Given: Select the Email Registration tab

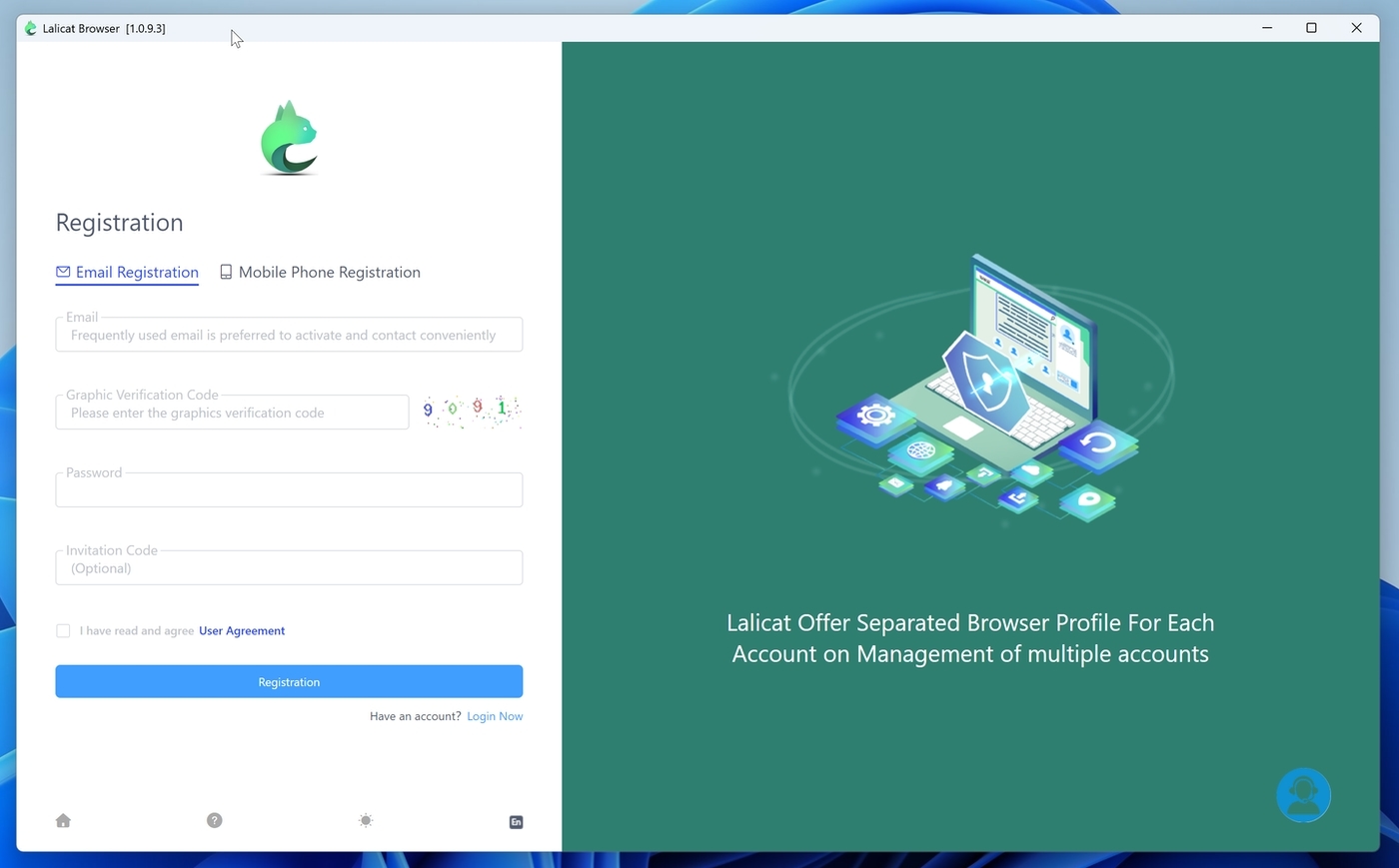Looking at the screenshot, I should click(127, 272).
